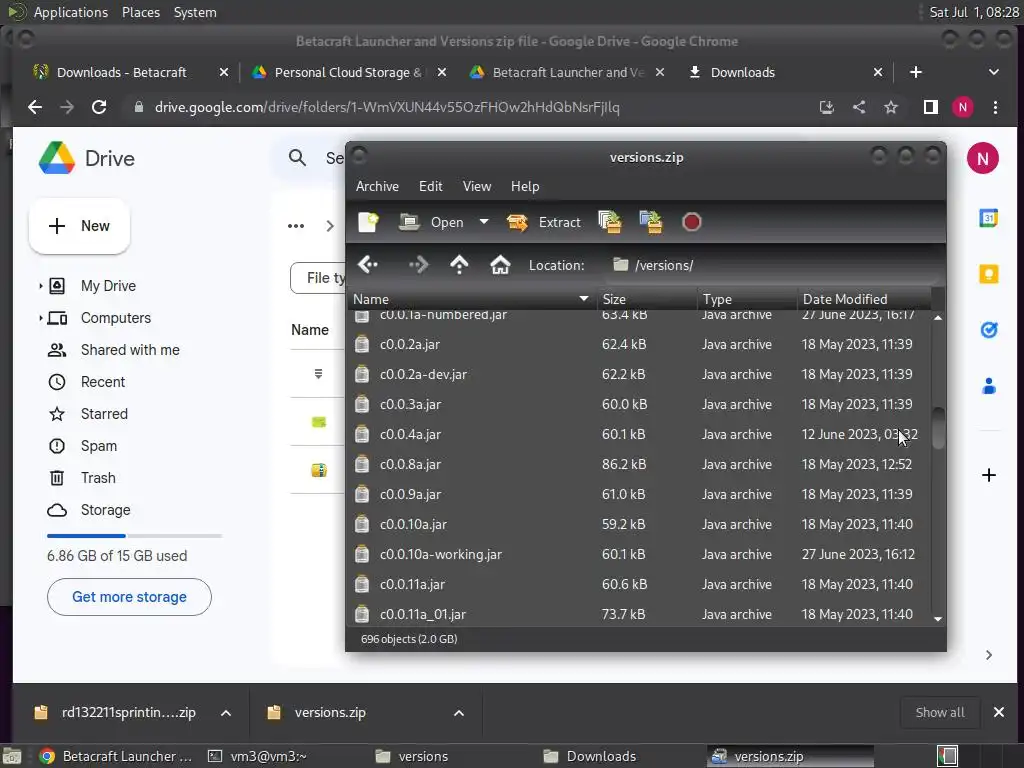Open a new Chrome tab
This screenshot has height=768, width=1024.
click(916, 72)
